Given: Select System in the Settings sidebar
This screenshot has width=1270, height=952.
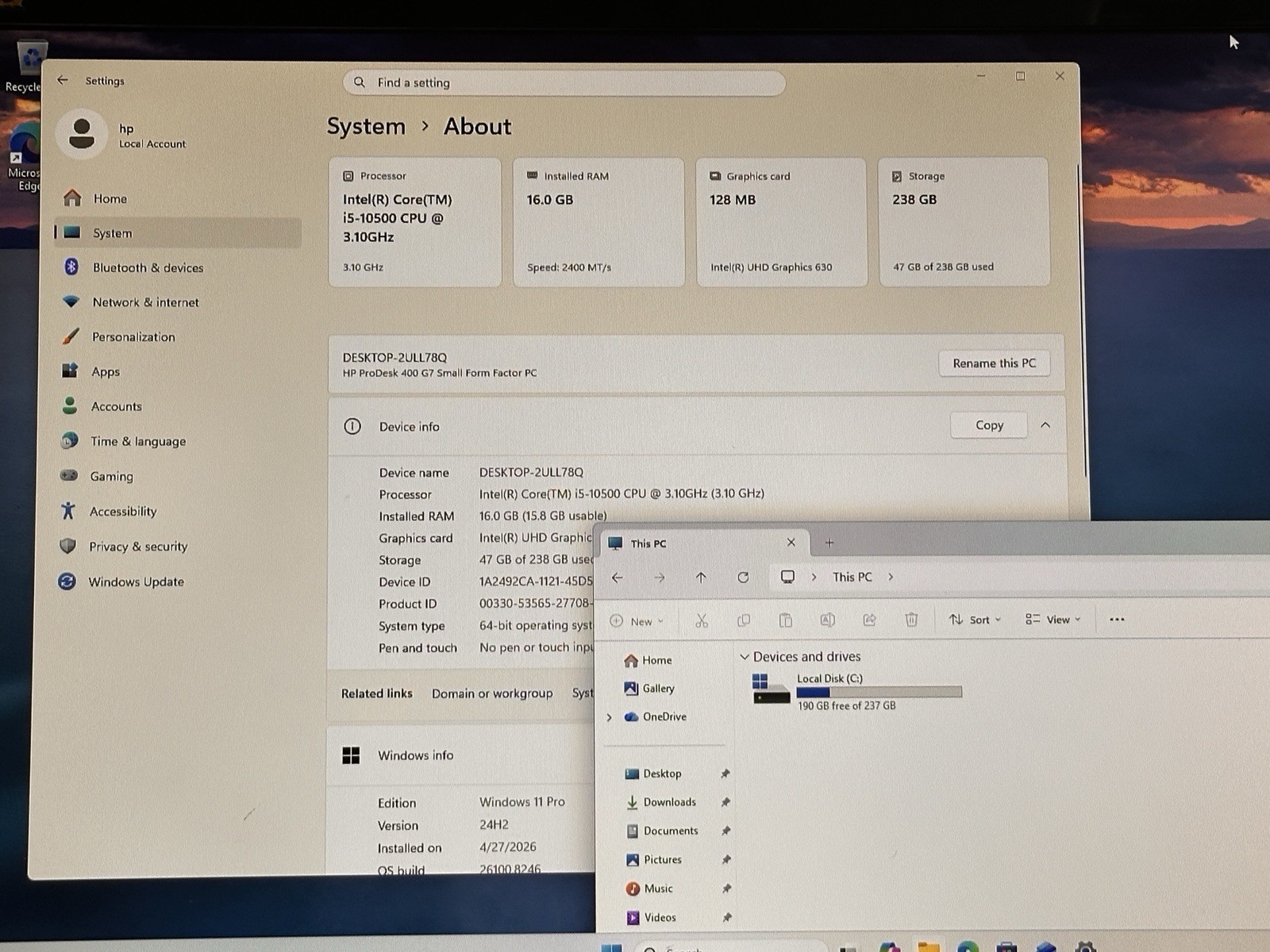Looking at the screenshot, I should [179, 233].
